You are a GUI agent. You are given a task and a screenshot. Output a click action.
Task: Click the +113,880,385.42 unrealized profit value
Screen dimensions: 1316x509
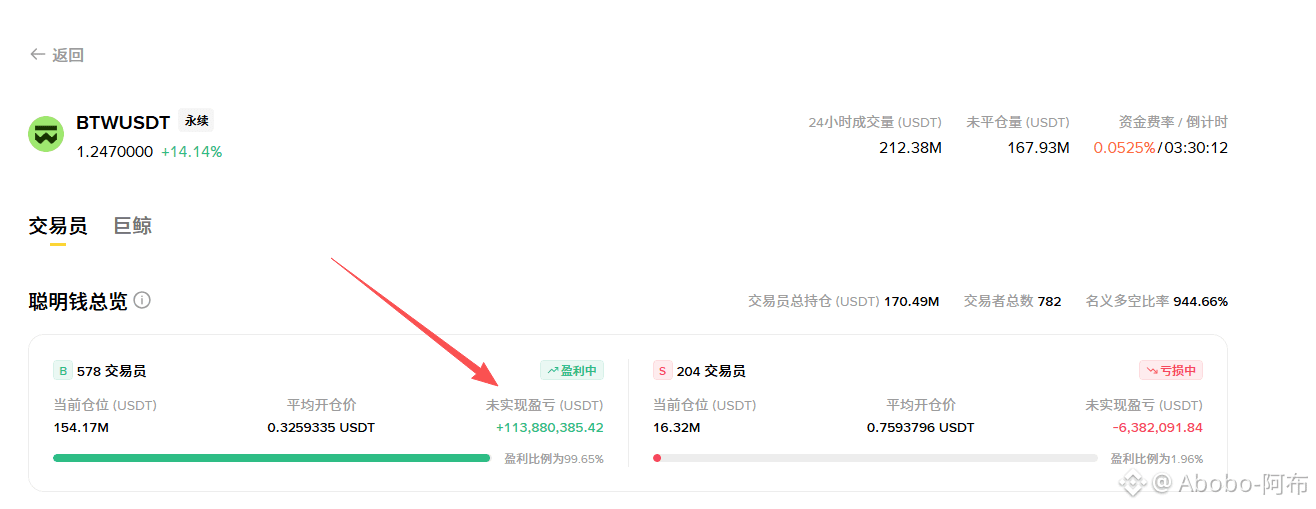550,428
